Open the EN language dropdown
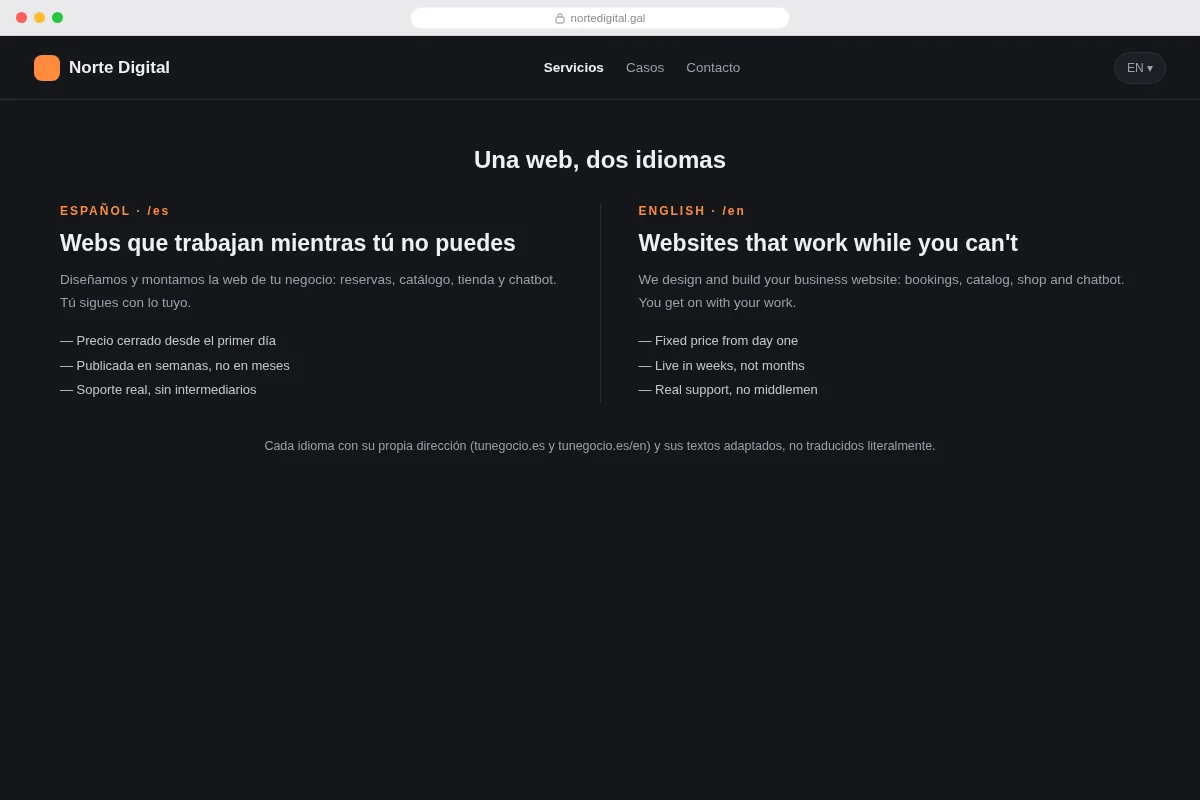The image size is (1200, 800). (x=1140, y=68)
